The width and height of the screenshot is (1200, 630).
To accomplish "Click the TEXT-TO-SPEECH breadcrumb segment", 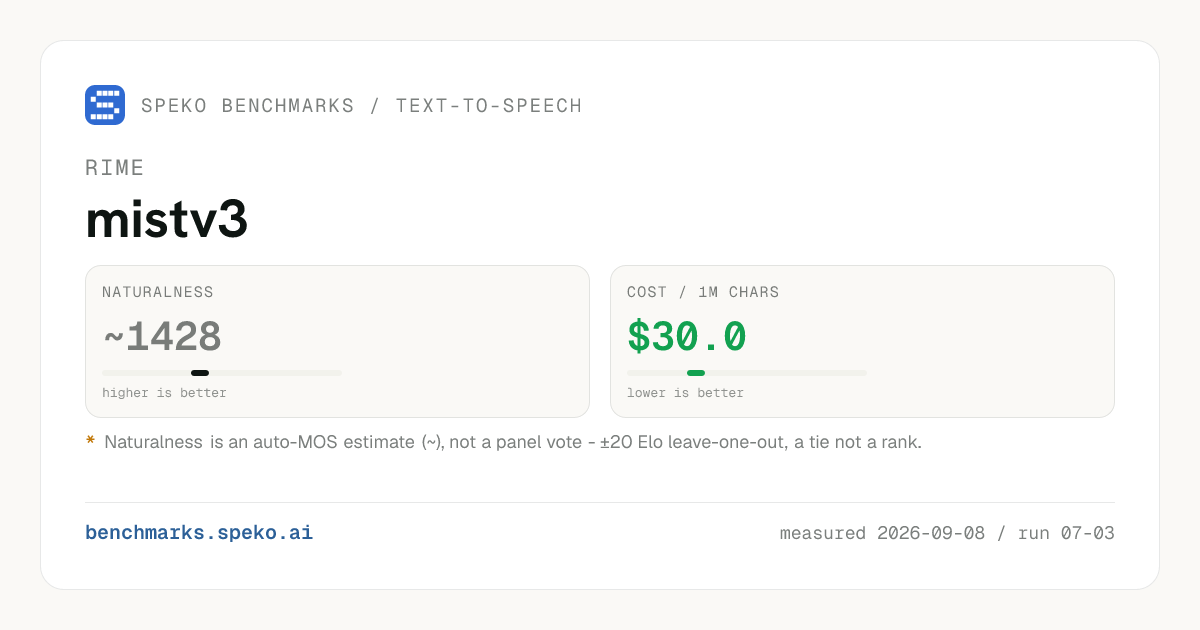I will click(489, 106).
